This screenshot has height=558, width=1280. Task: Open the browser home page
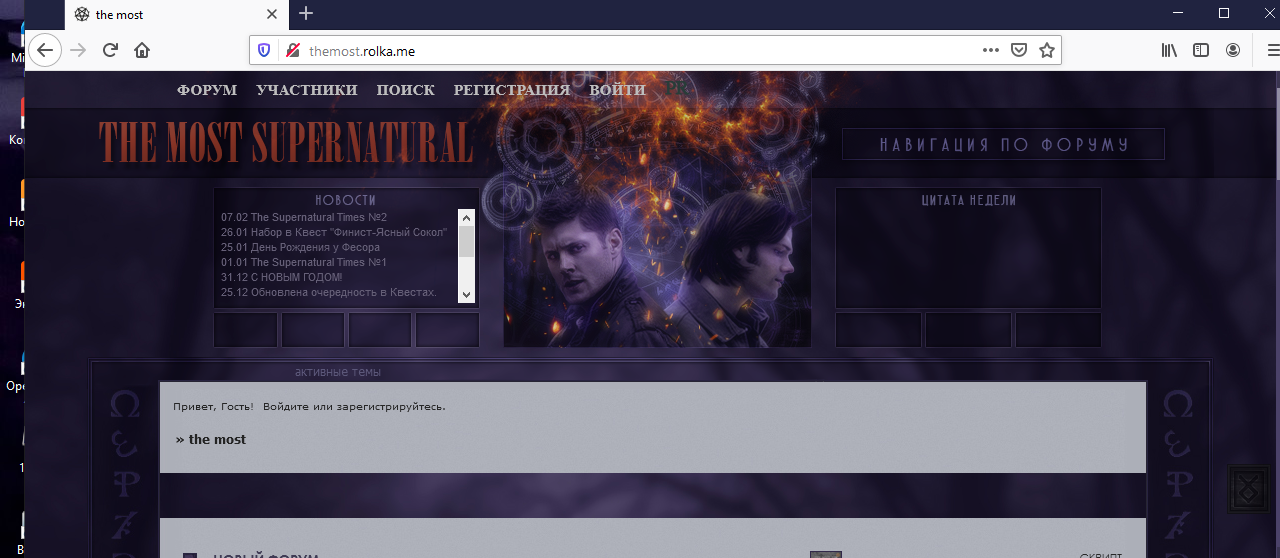[142, 50]
